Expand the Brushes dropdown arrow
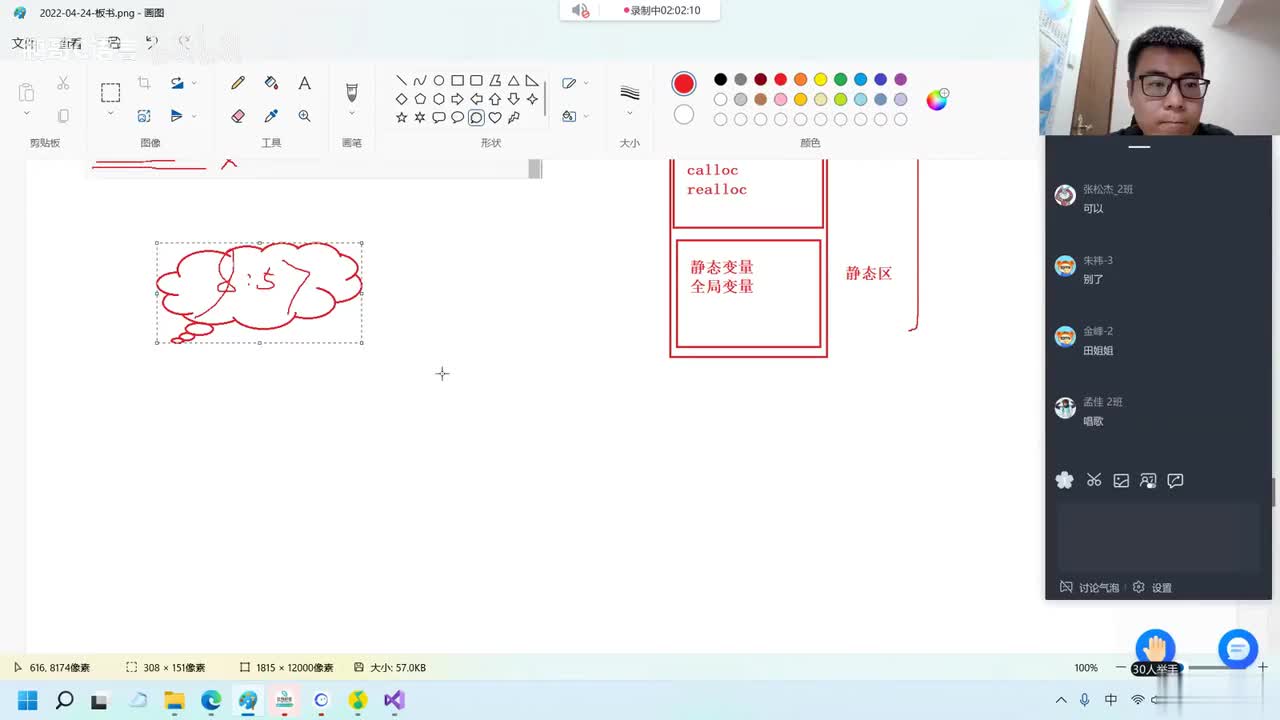Screen dimensions: 1280x720 (351, 113)
